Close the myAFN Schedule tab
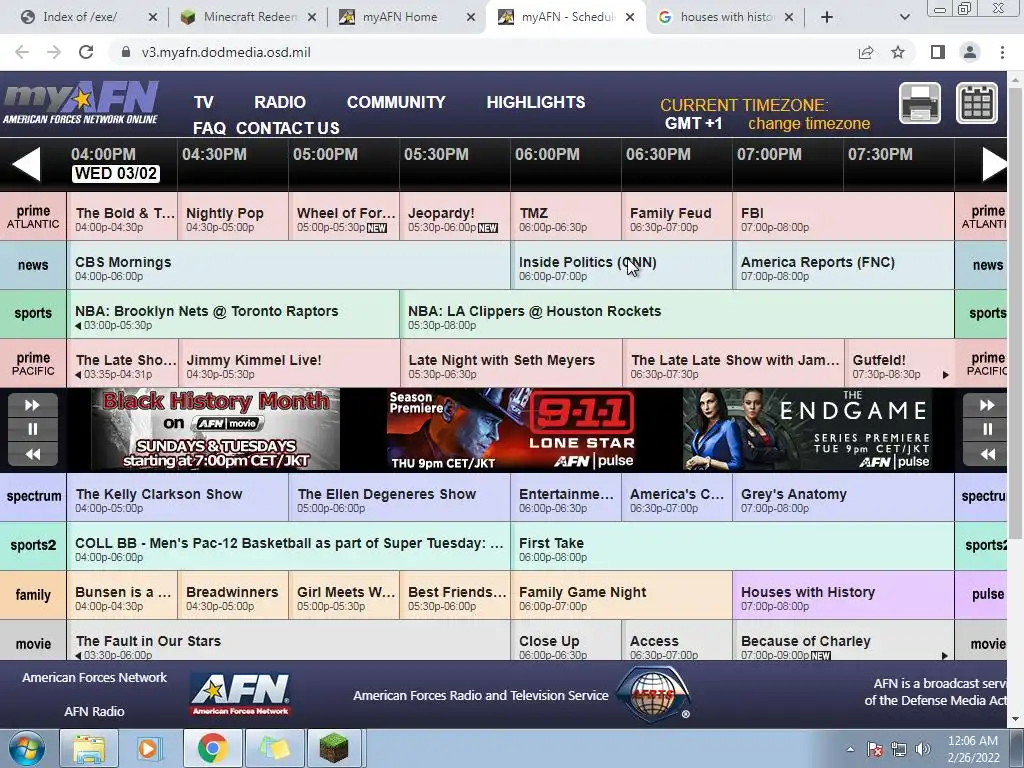The image size is (1024, 768). coord(630,17)
